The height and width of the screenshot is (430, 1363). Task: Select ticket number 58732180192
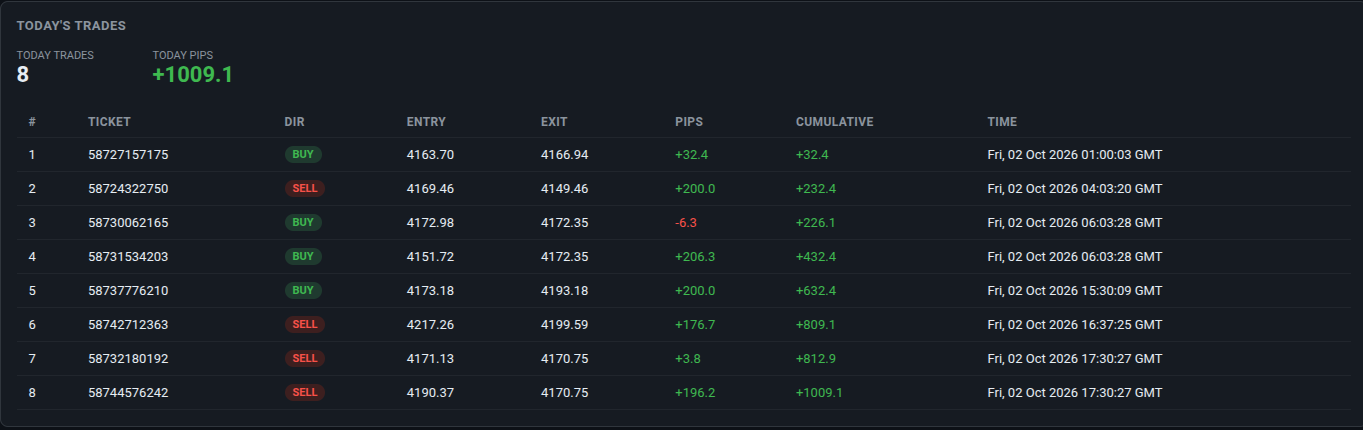tap(128, 359)
